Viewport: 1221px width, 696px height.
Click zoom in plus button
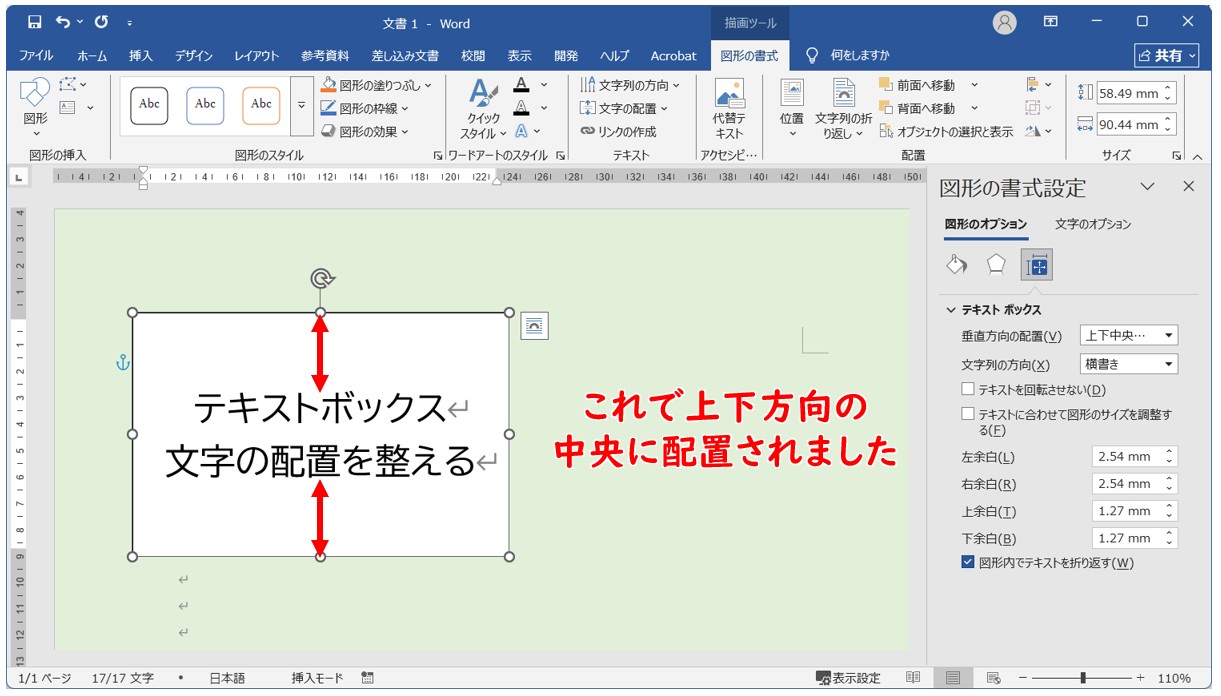1140,678
